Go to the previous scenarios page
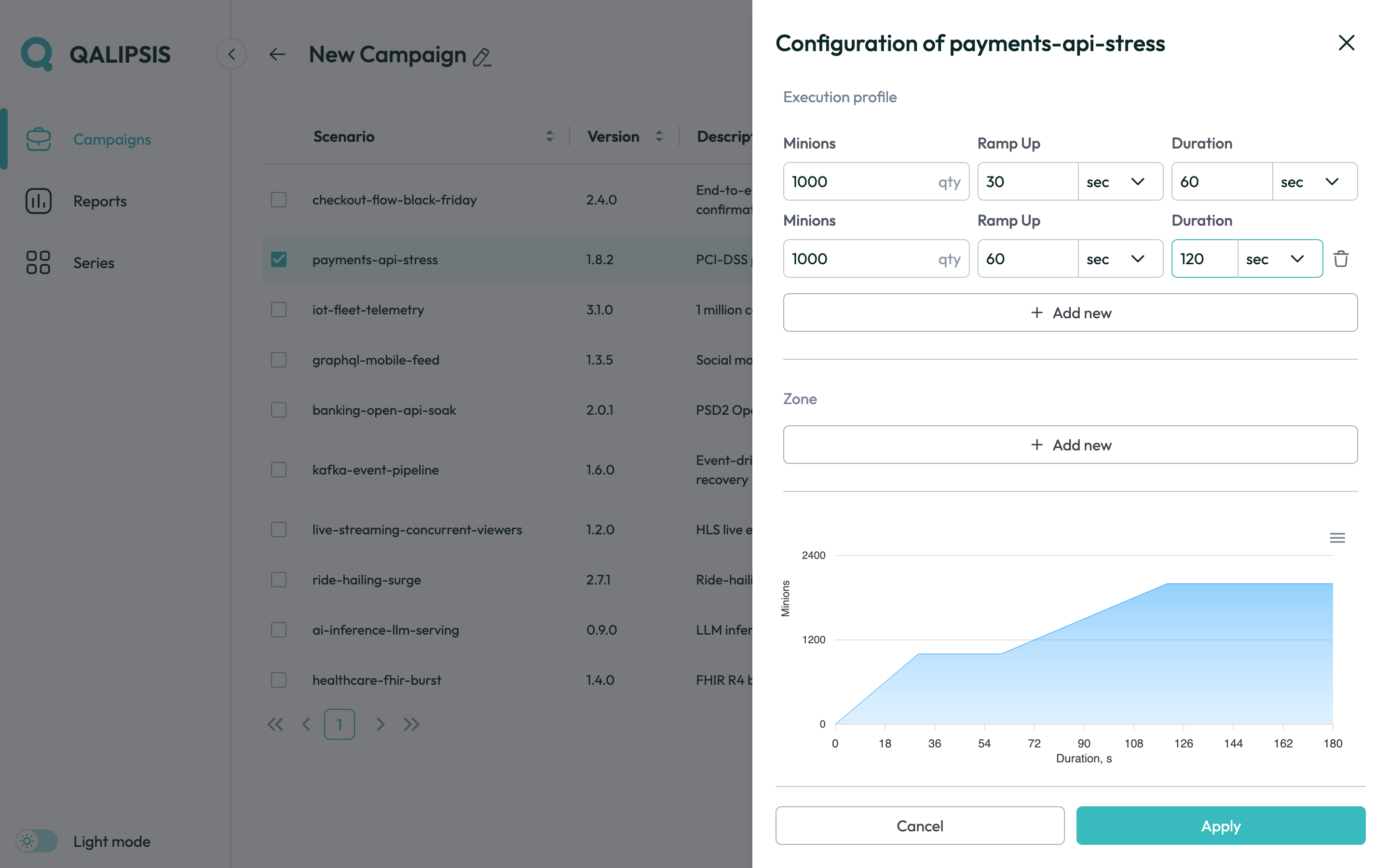Screen dimensions: 1389x868 [307, 724]
